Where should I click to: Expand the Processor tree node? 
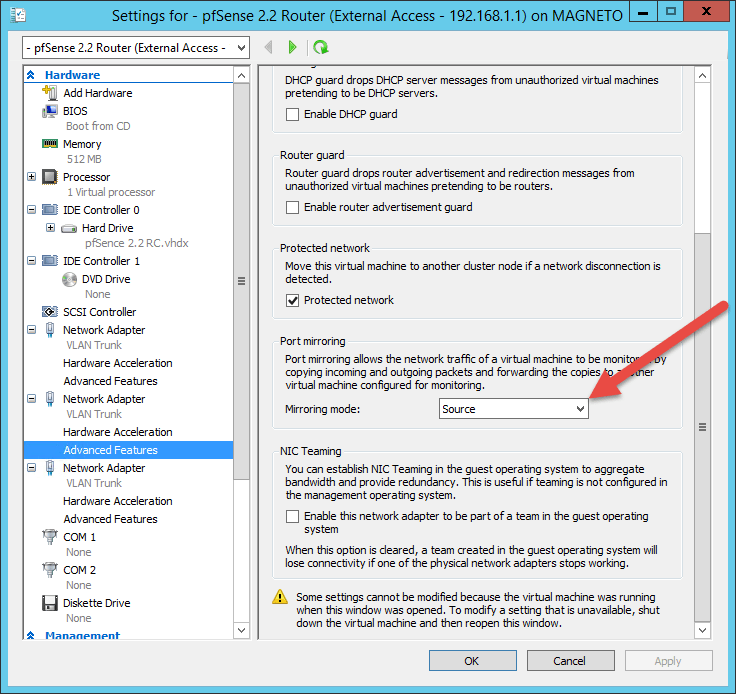[31, 177]
